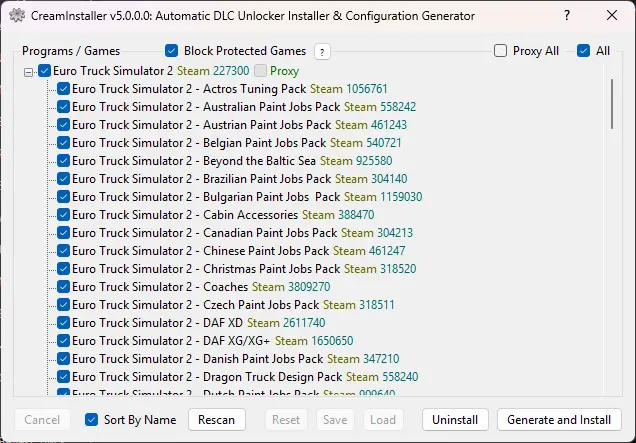Uncheck the Block Protected Games checkbox

point(172,51)
